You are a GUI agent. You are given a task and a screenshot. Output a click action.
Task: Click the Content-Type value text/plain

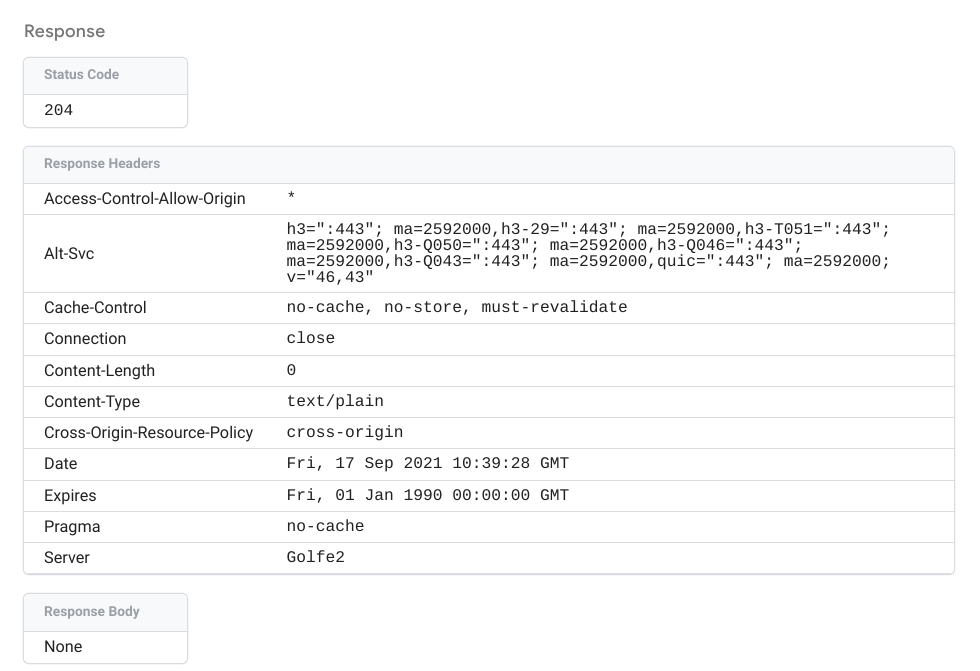click(333, 401)
